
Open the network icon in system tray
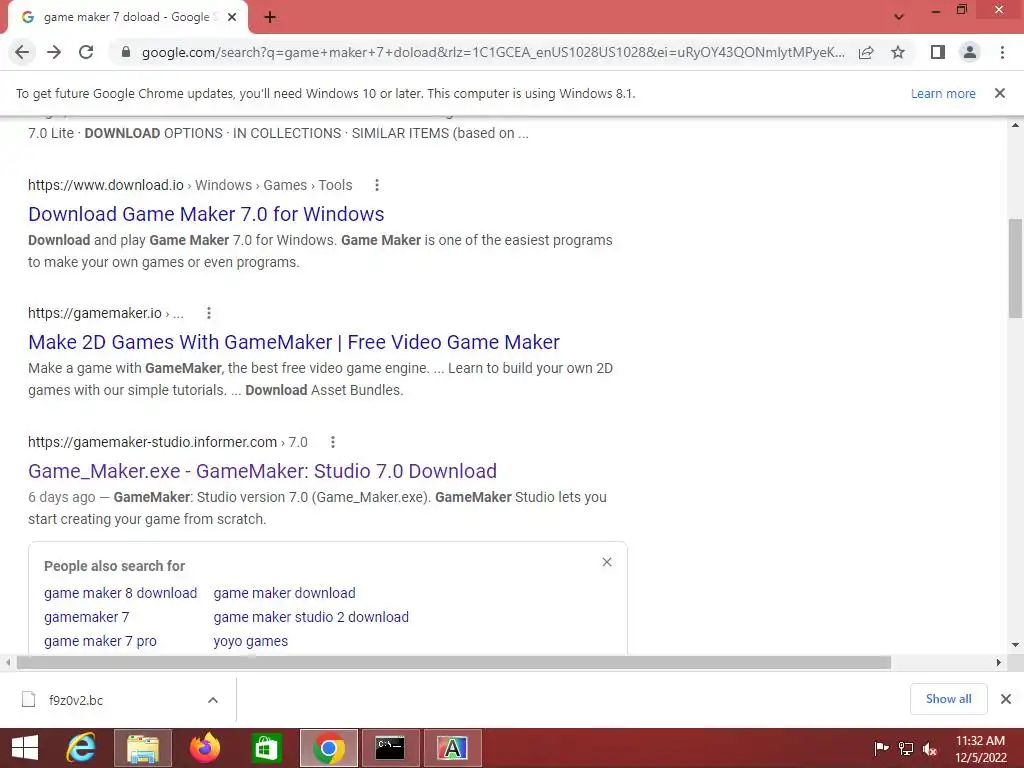pyautogui.click(x=906, y=748)
